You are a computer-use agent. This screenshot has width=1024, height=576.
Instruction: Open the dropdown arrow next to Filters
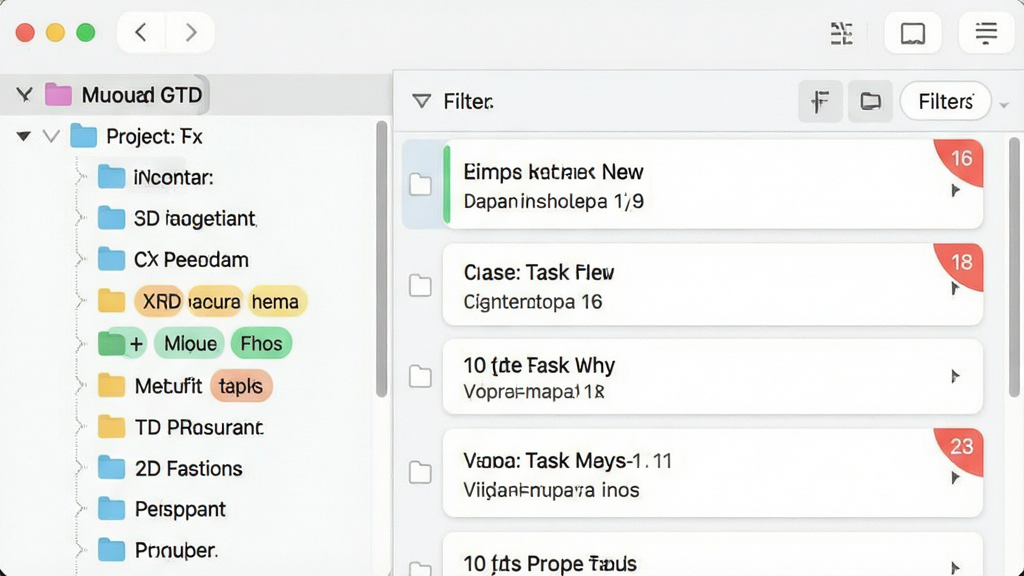point(1004,104)
